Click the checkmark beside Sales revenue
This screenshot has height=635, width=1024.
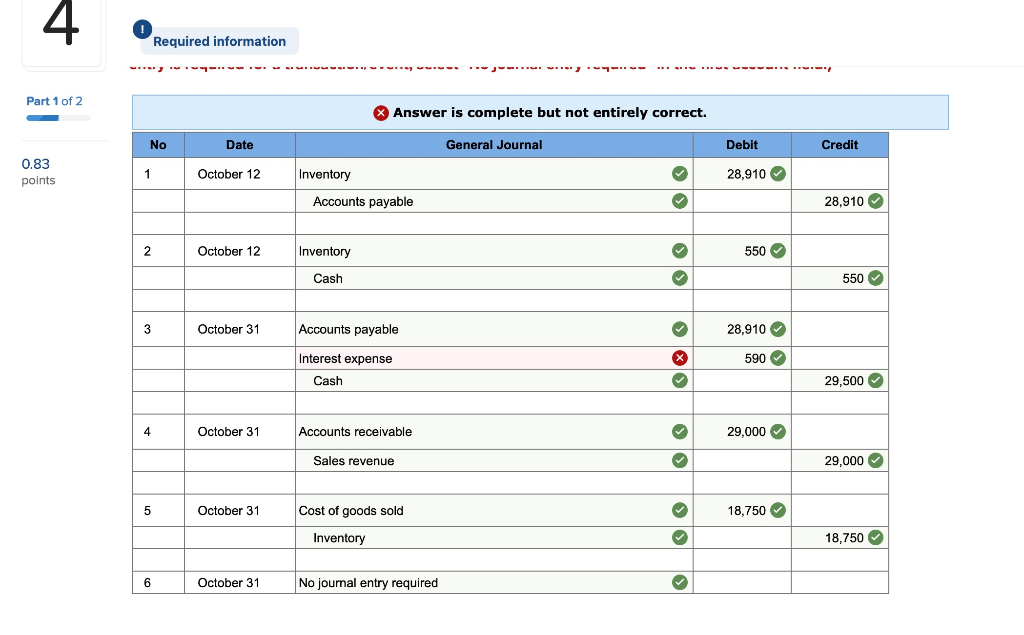pos(680,460)
